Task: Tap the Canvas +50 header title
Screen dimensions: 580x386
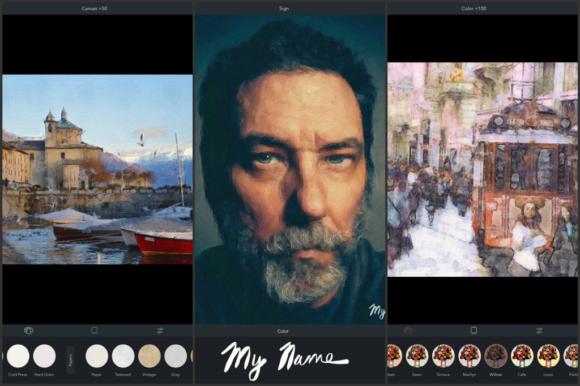Action: pos(94,8)
